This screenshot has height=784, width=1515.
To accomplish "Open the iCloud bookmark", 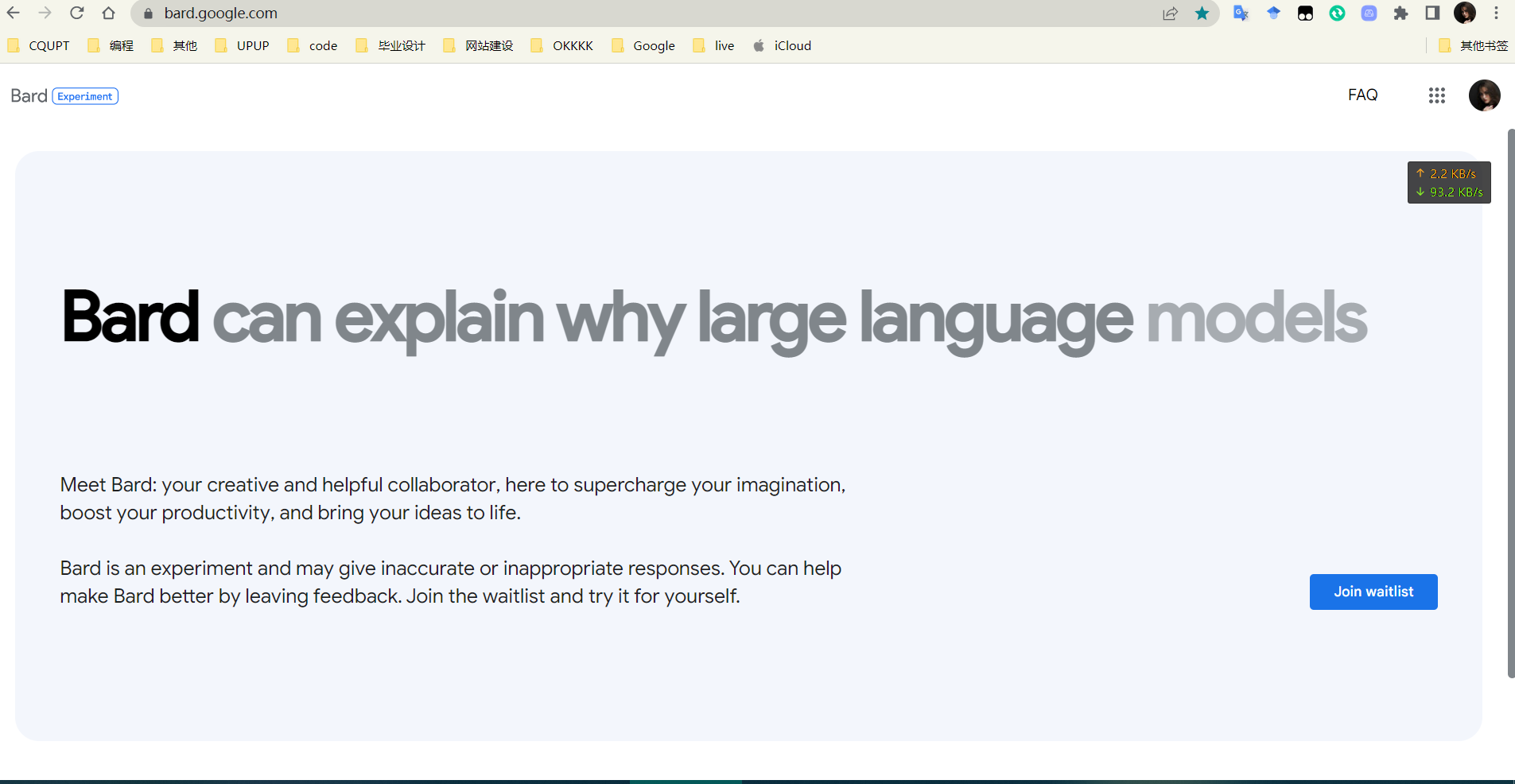I will [x=783, y=45].
